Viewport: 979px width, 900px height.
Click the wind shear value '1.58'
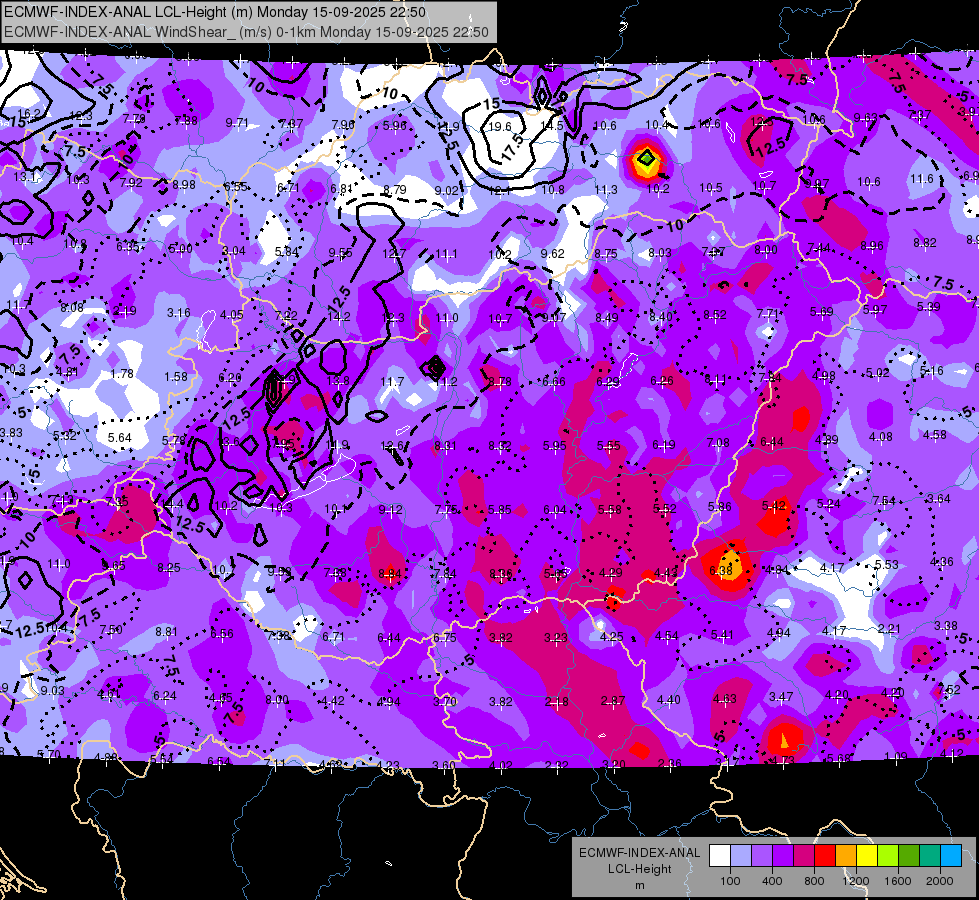tap(175, 377)
